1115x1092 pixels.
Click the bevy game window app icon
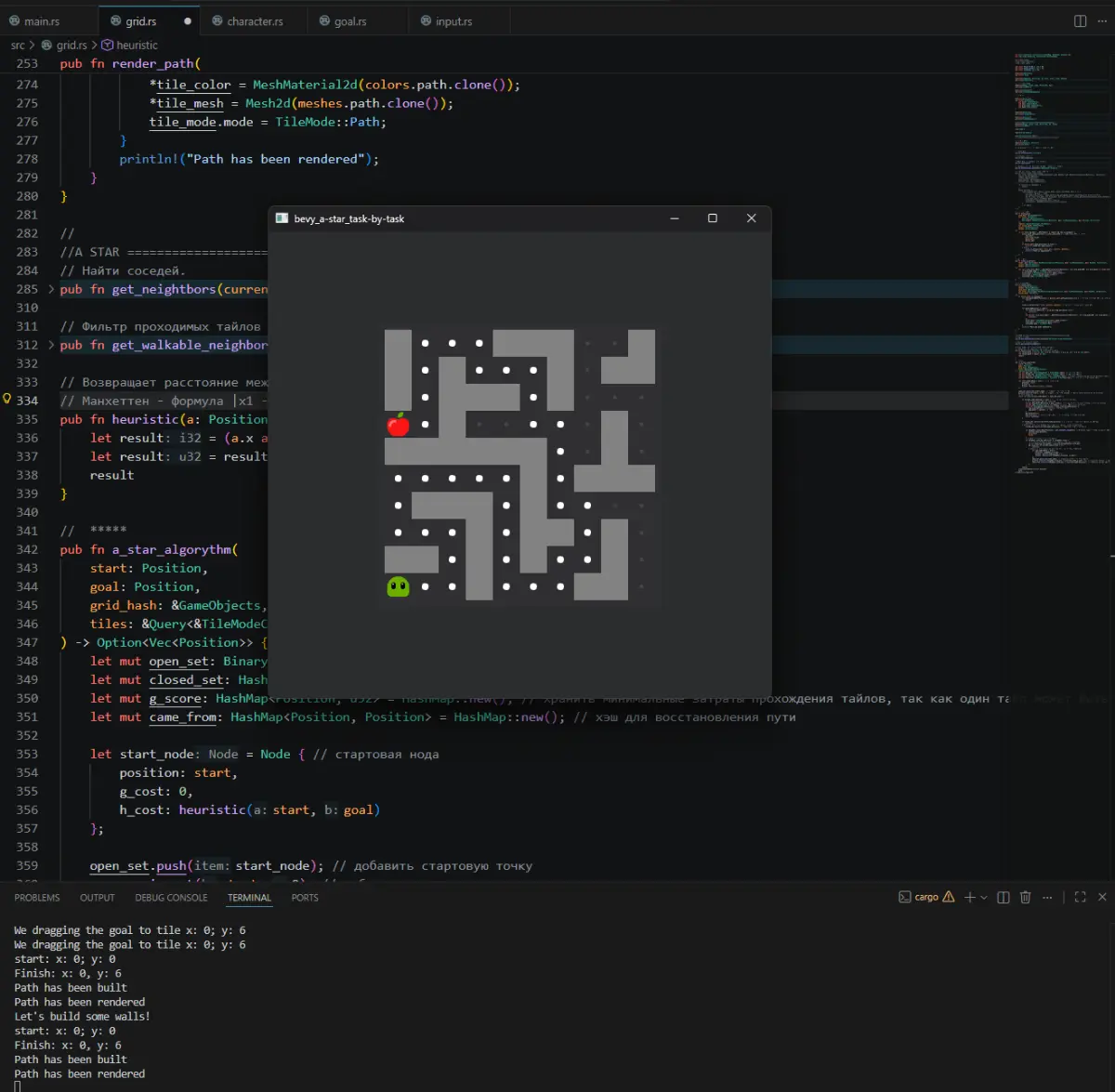click(x=282, y=218)
